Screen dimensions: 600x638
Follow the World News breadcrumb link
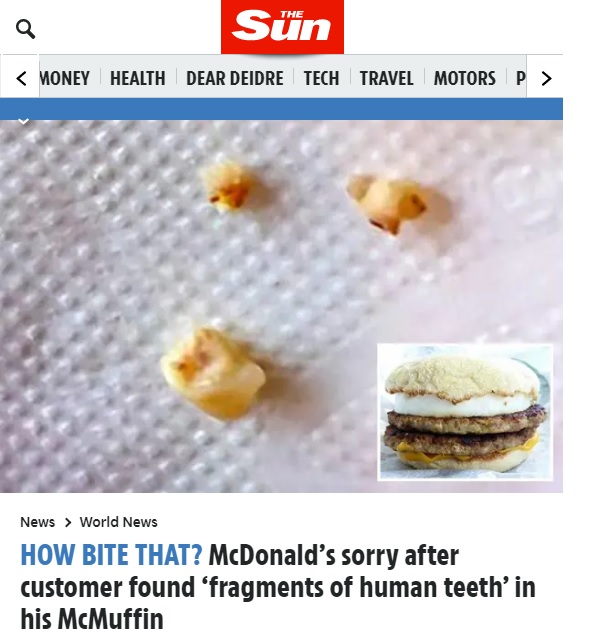(118, 522)
